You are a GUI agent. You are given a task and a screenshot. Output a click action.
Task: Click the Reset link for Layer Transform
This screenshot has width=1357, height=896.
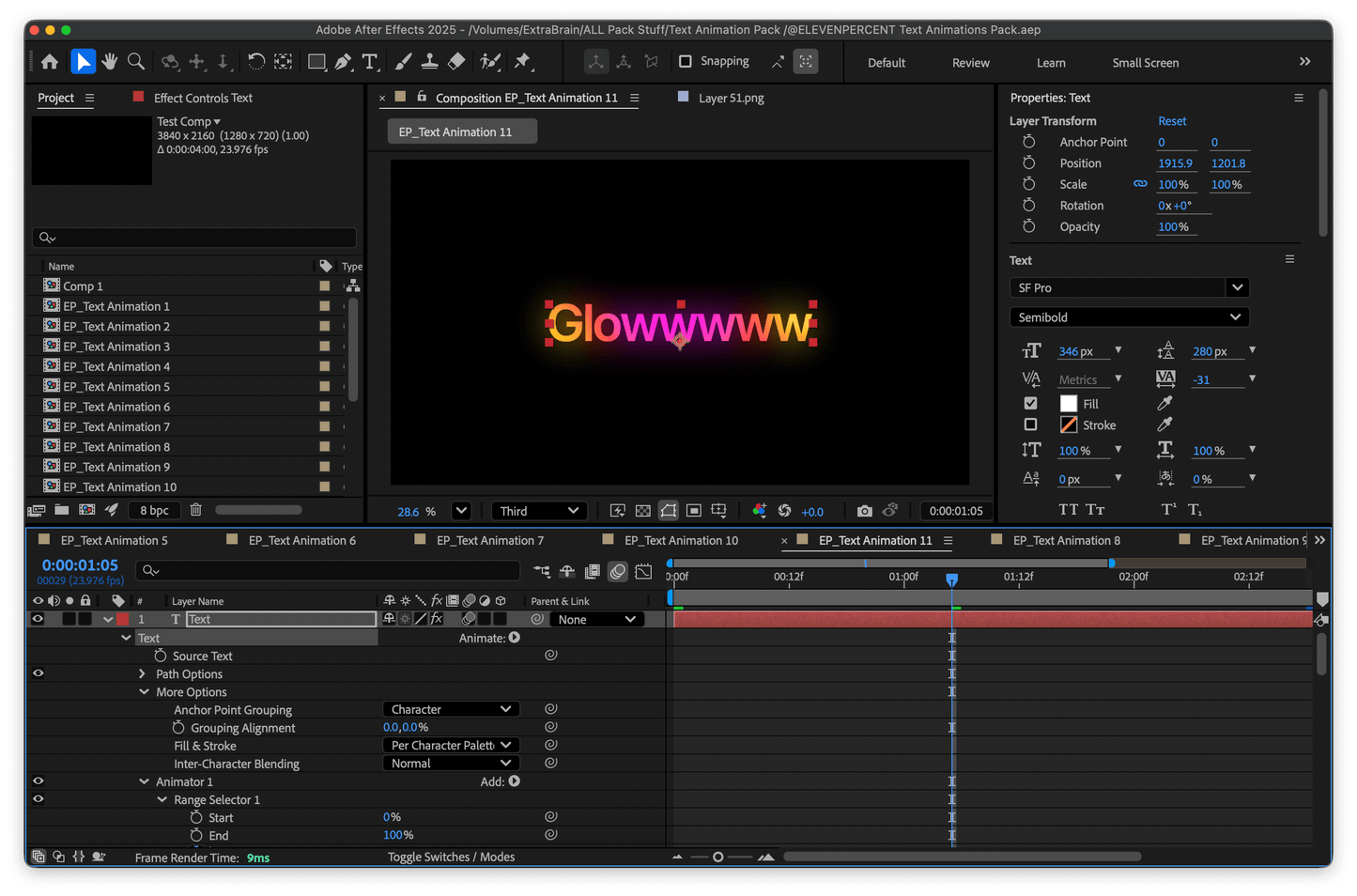coord(1171,120)
